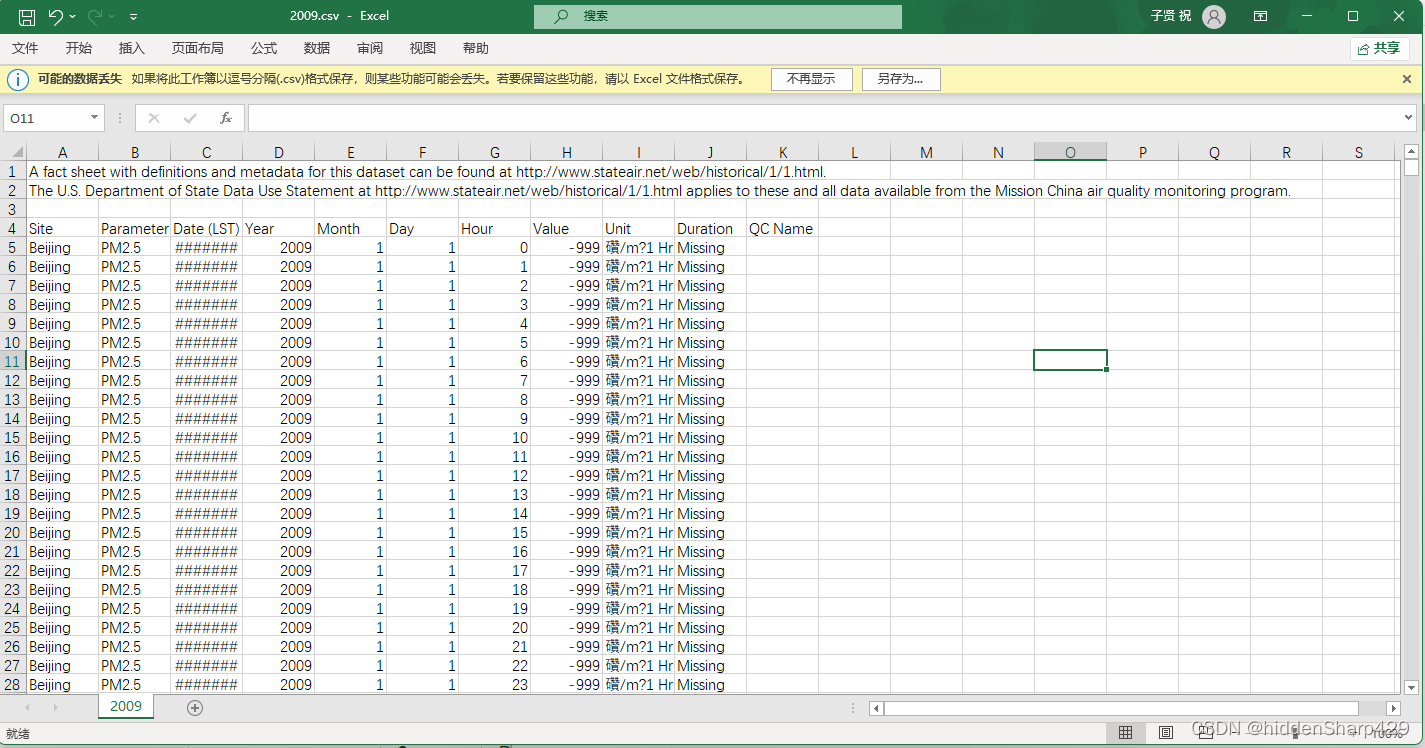Click the Hour cell showing 23
This screenshot has height=748, width=1425.
[x=495, y=685]
